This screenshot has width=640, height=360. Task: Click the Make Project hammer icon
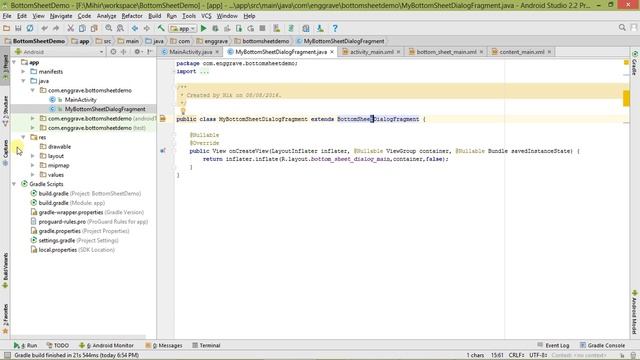pos(161,28)
